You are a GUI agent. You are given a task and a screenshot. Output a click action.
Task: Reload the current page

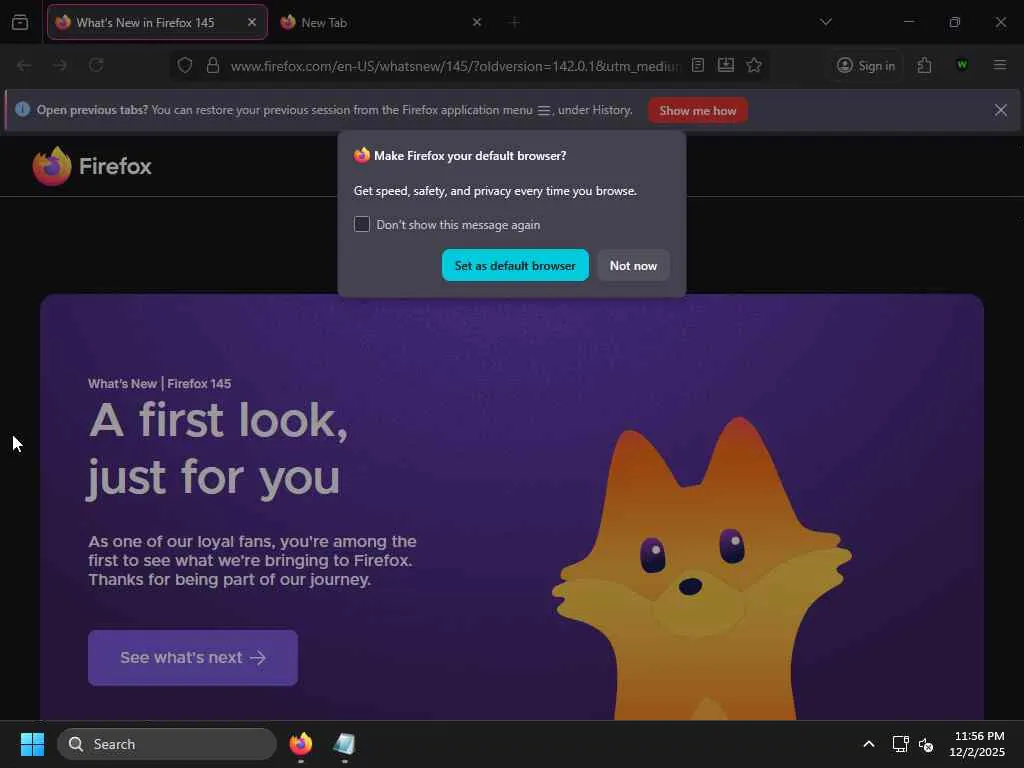tap(96, 65)
